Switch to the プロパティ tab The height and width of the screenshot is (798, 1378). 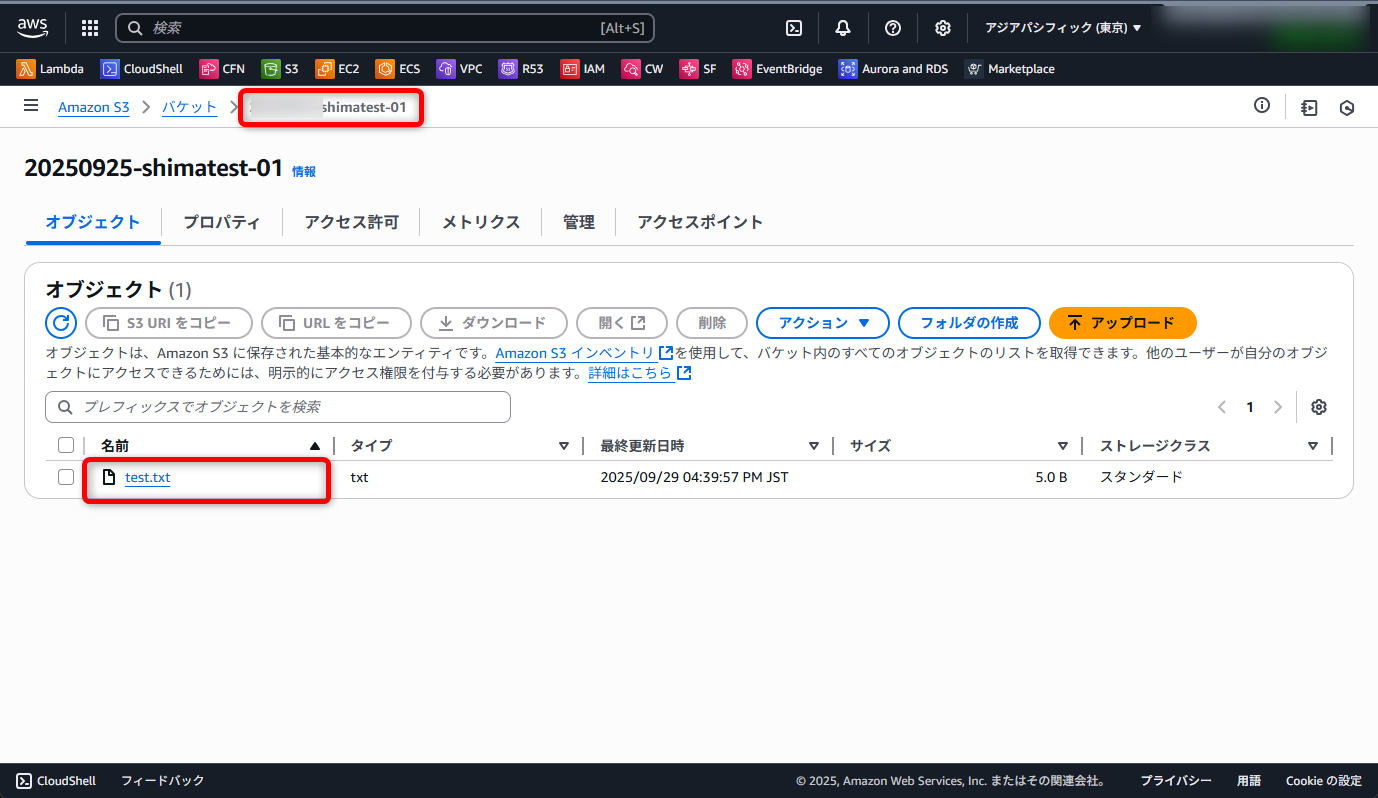tap(221, 222)
